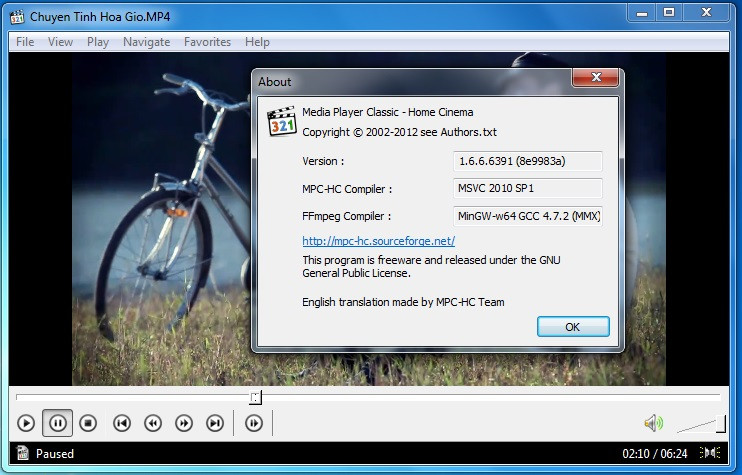Viewport: 742px width, 475px height.
Task: Skip to next track button
Action: [215, 423]
